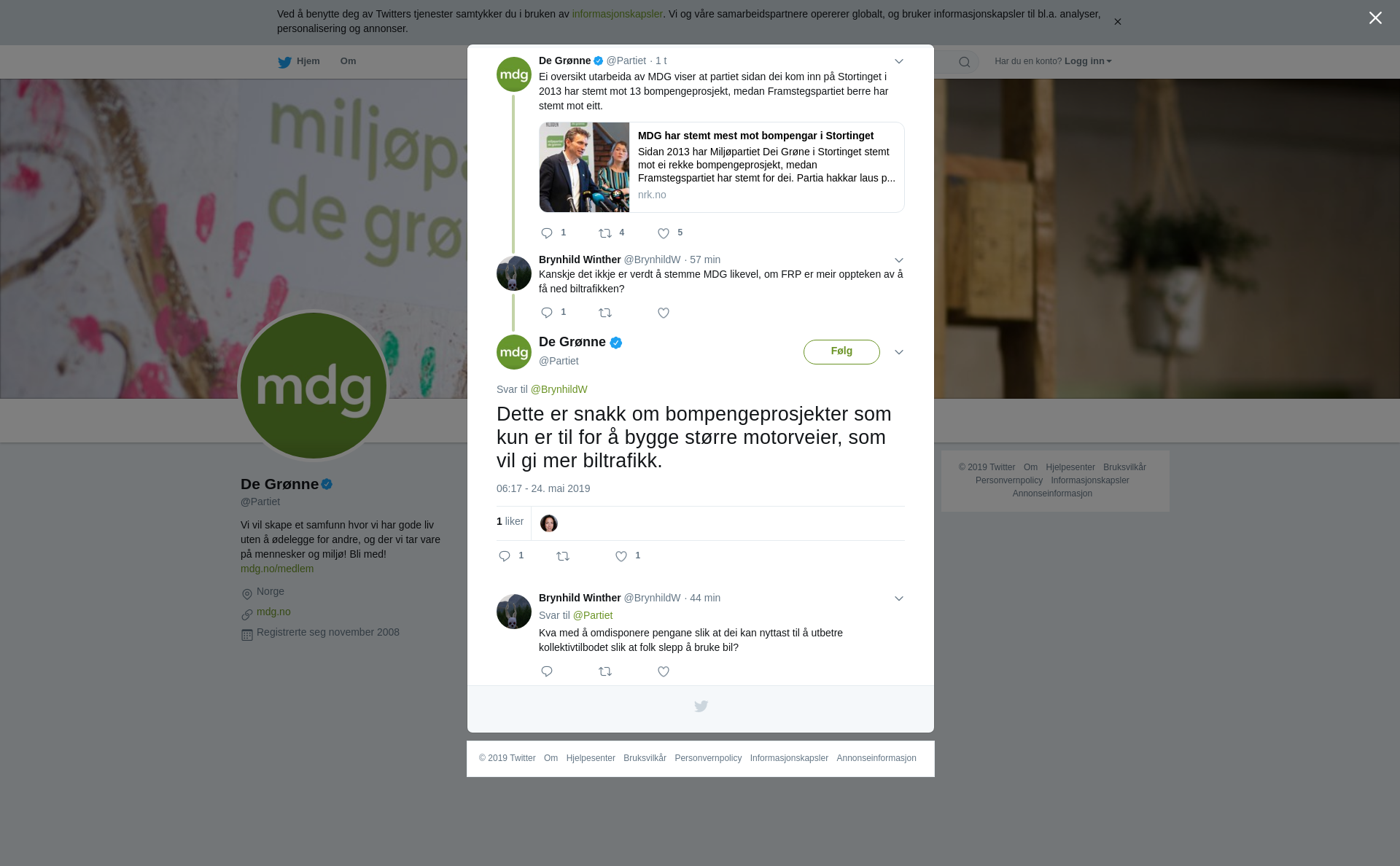The width and height of the screenshot is (1400, 866).
Task: Like the main tweet with 1 like
Action: pyautogui.click(x=621, y=556)
